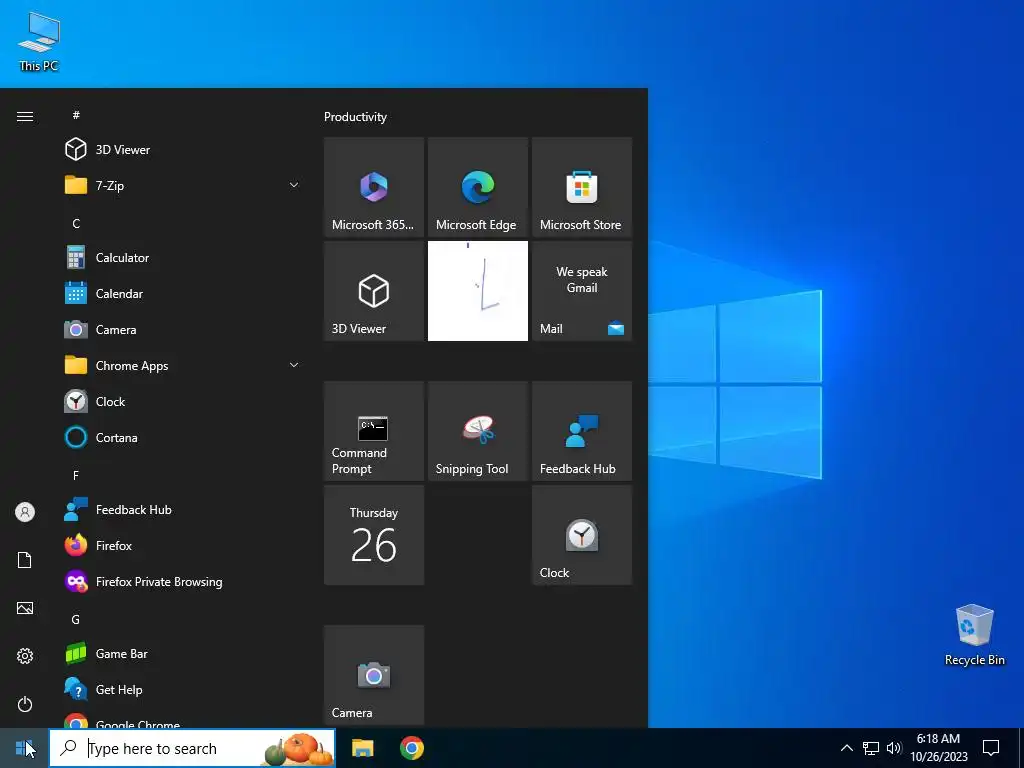1024x768 pixels.
Task: Click the Productivity group title
Action: coord(355,117)
